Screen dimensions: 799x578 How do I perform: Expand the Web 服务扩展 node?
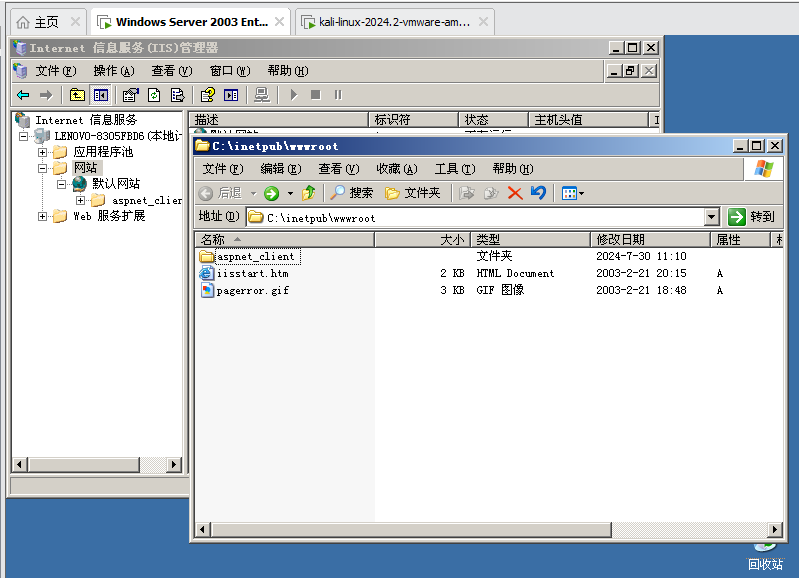[42, 216]
